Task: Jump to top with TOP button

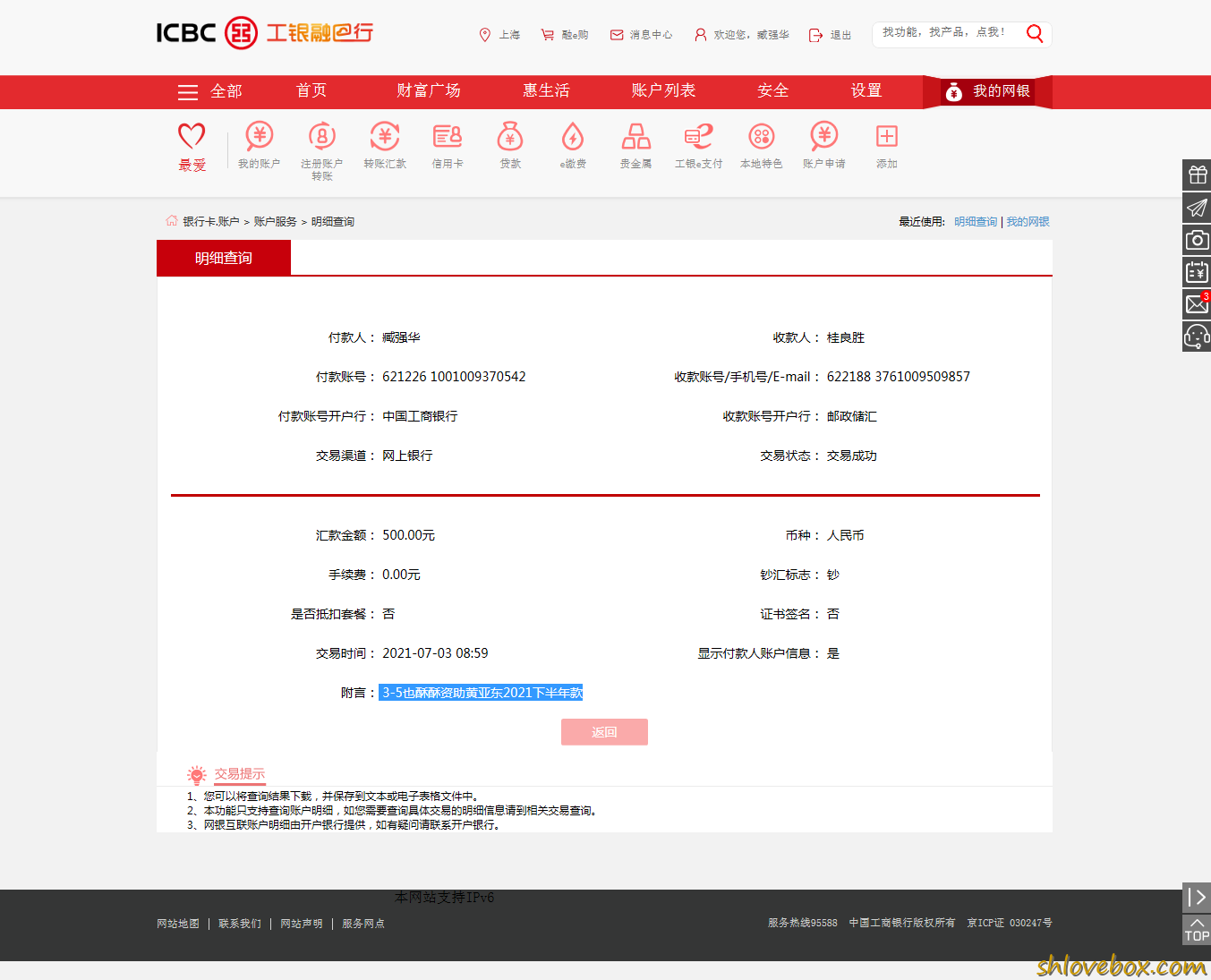Action: 1197,930
